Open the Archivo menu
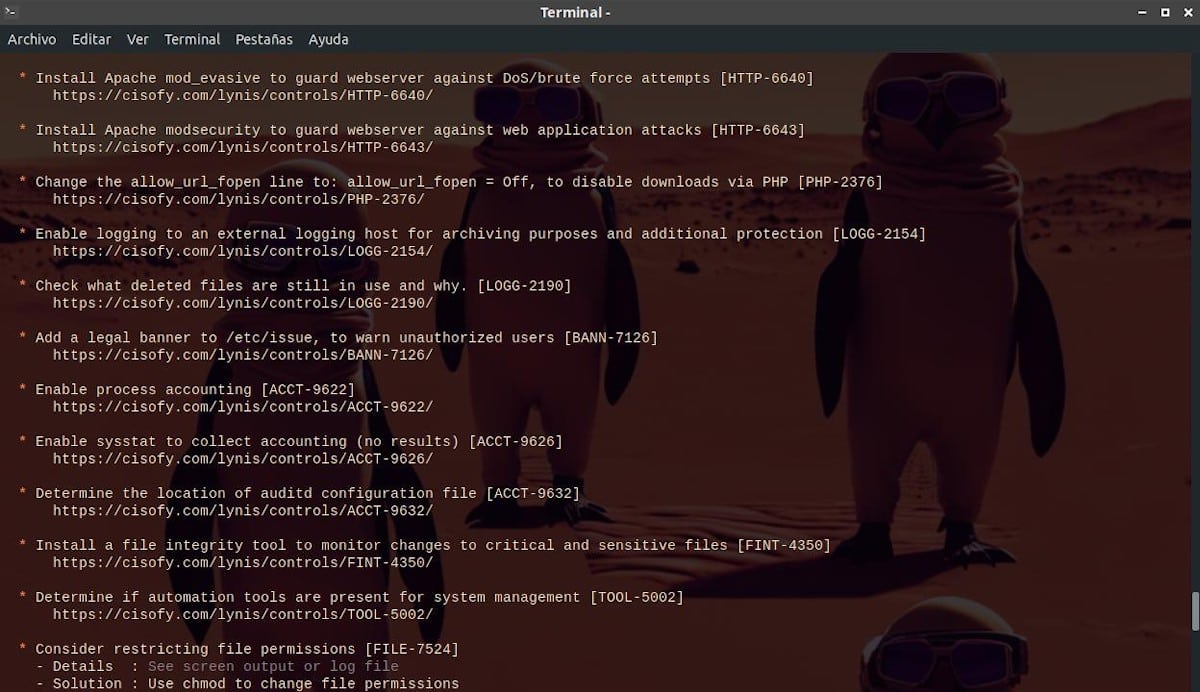This screenshot has height=692, width=1200. pyautogui.click(x=32, y=39)
